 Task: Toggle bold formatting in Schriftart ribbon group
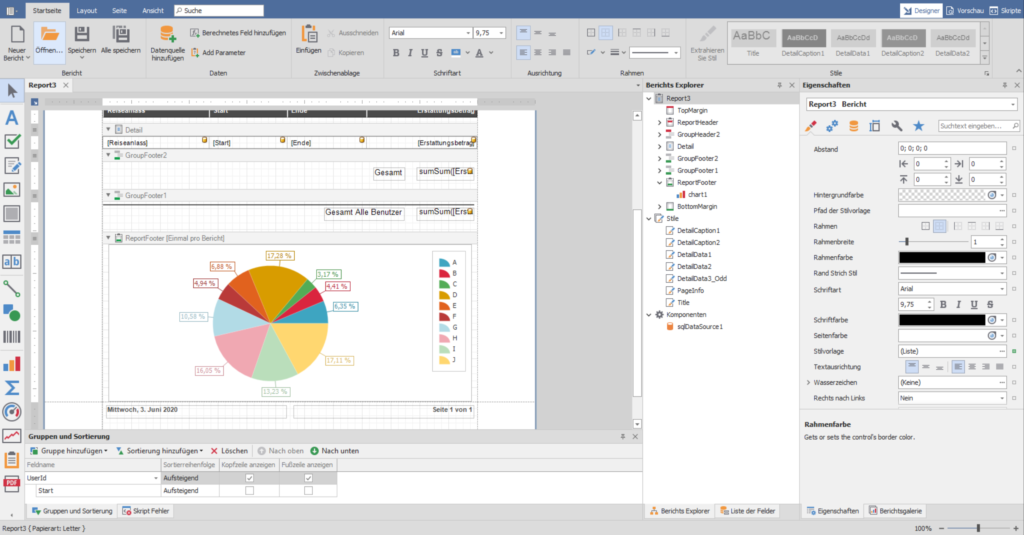point(396,53)
